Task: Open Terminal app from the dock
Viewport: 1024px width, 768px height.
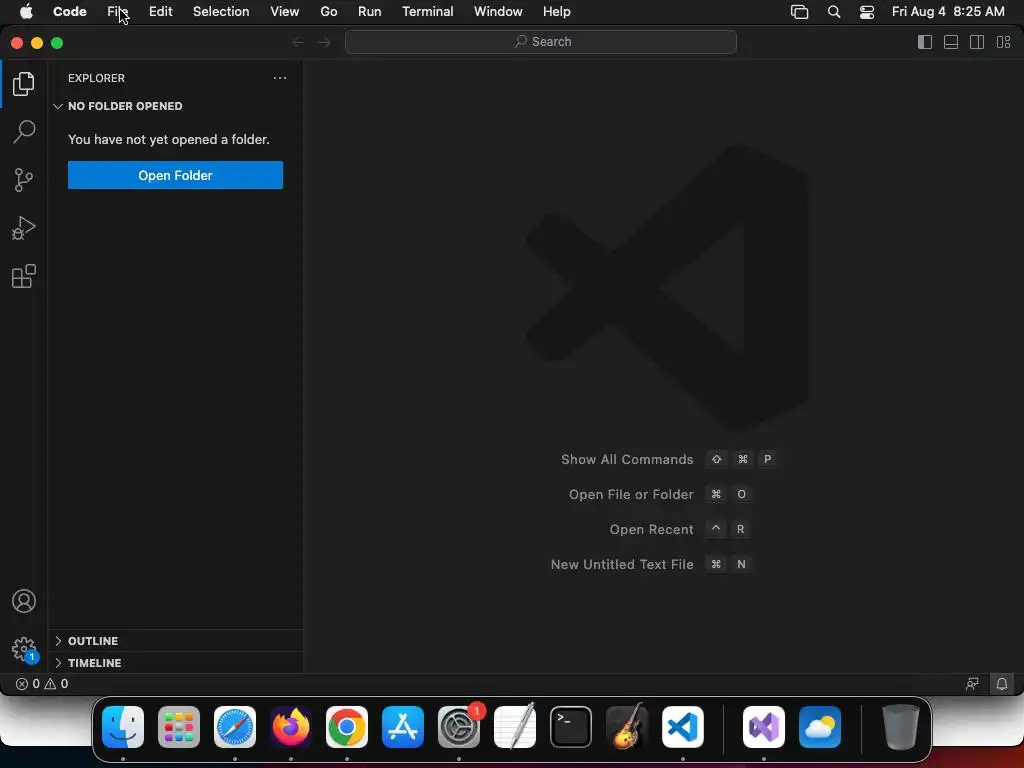Action: [x=571, y=727]
